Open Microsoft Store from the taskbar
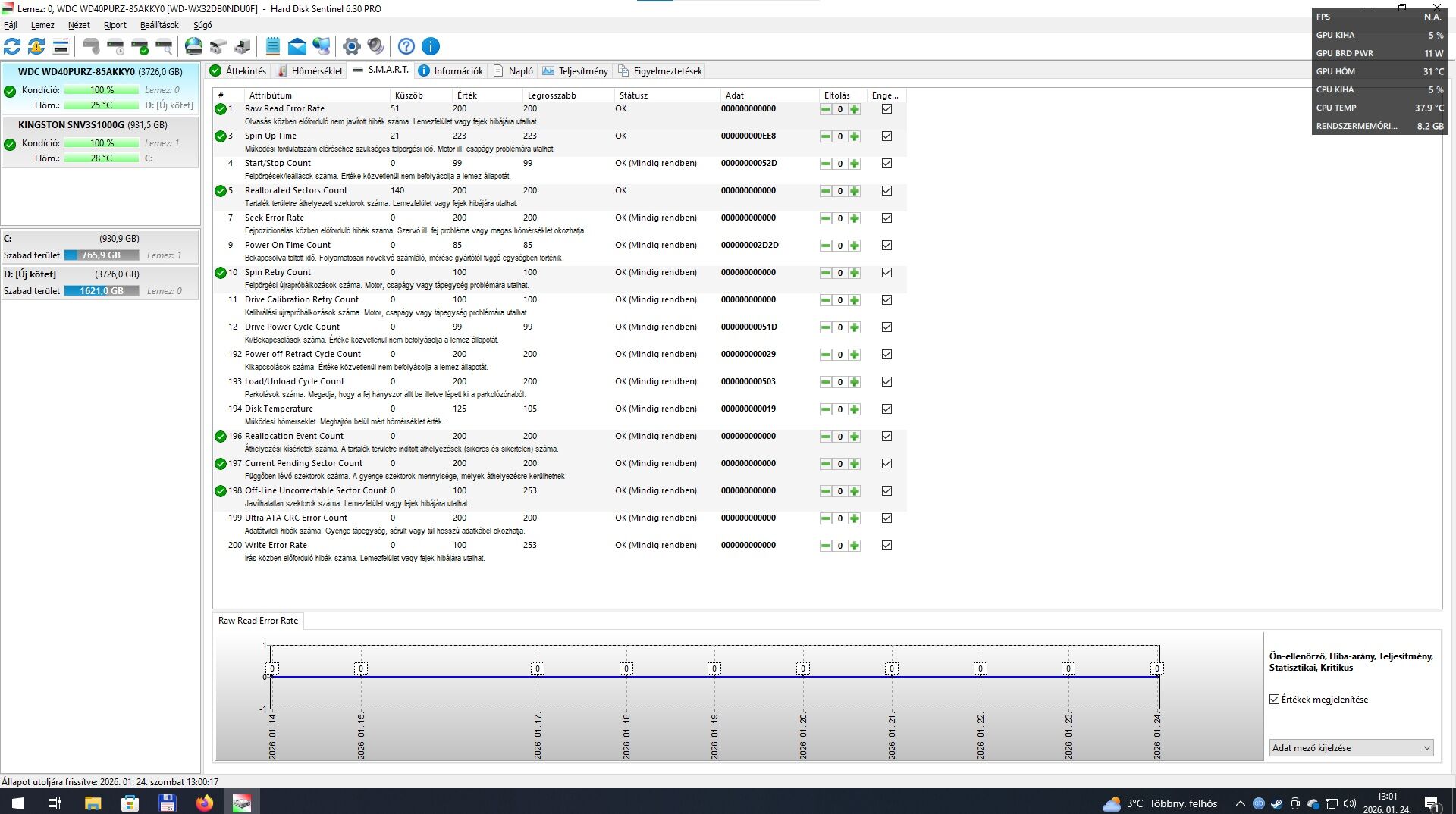This screenshot has height=814, width=1456. tap(130, 803)
